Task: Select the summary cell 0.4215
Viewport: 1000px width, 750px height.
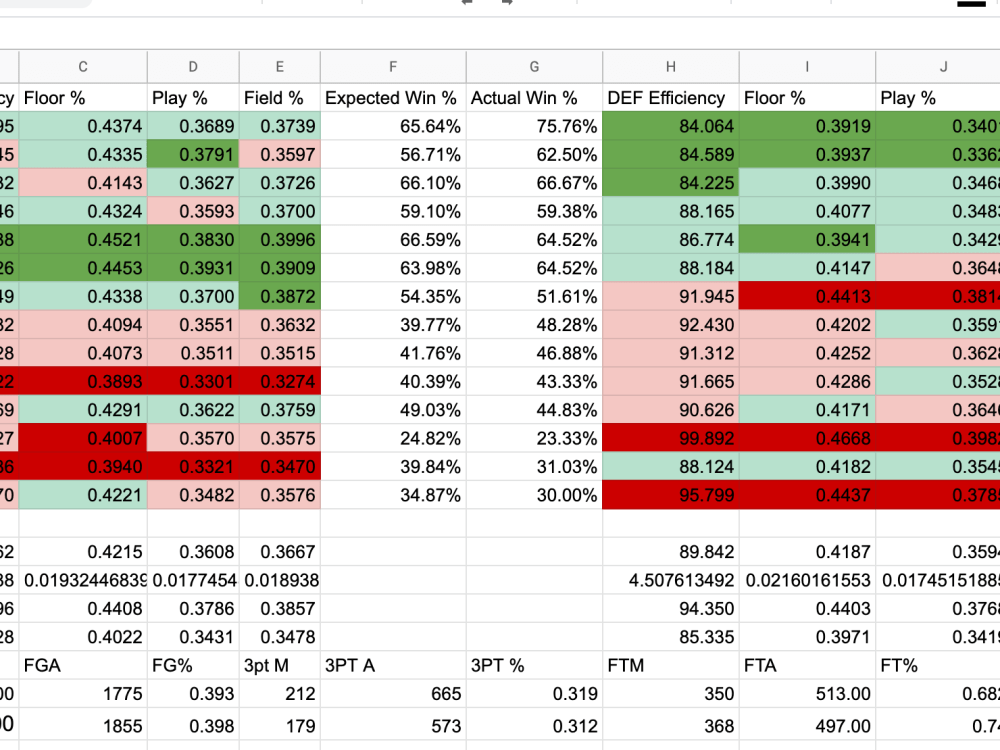Action: click(83, 552)
